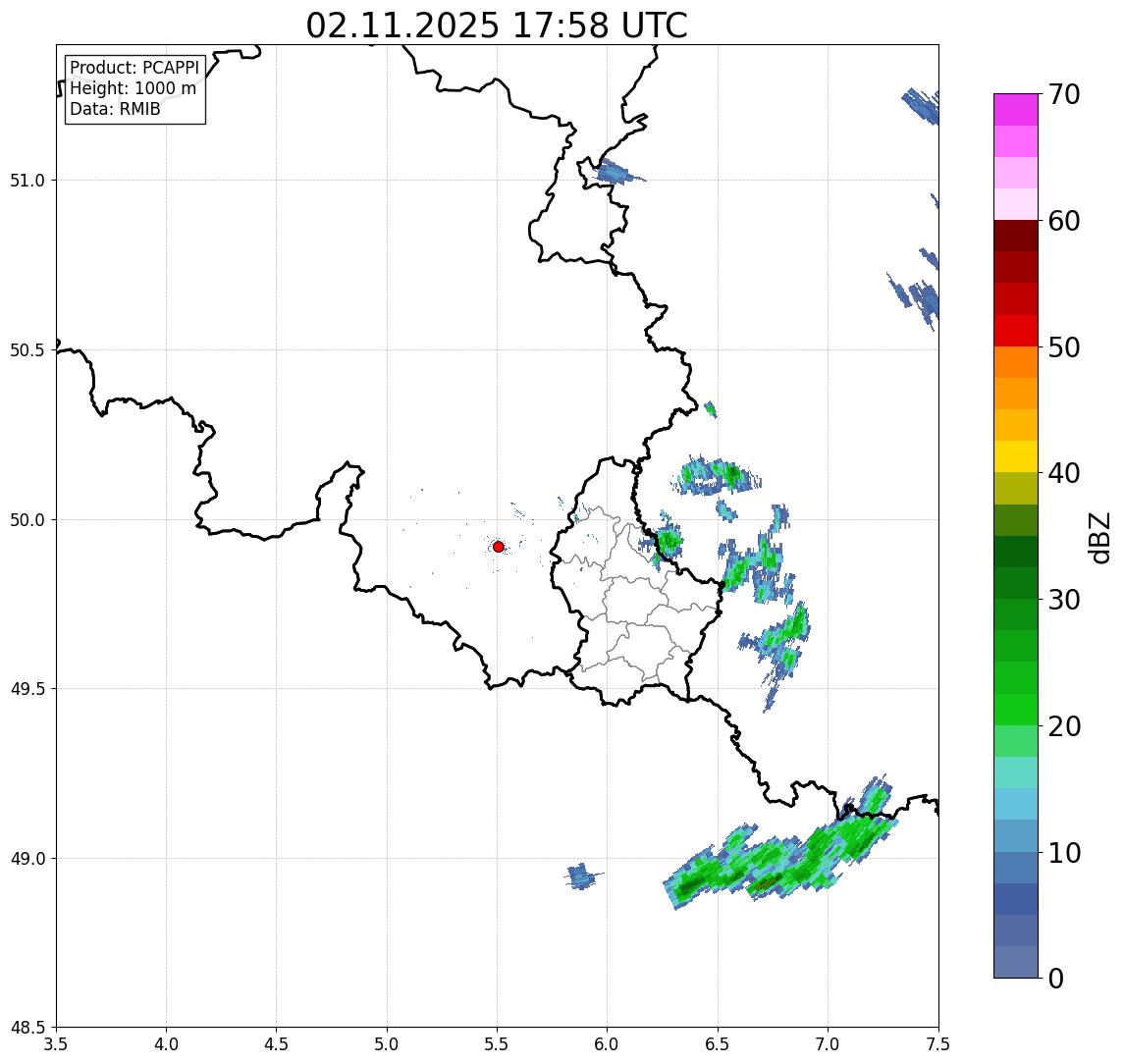Click the latitude axis label 50.5
The image size is (1124, 1064).
click(x=27, y=350)
